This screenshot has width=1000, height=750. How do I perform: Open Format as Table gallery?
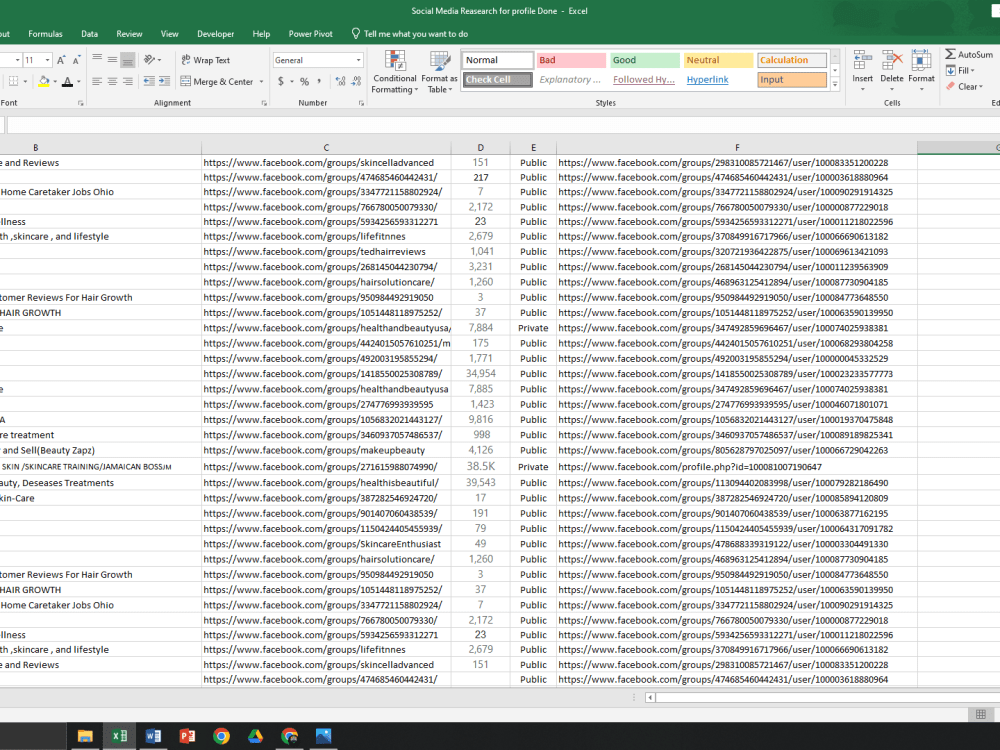click(439, 72)
